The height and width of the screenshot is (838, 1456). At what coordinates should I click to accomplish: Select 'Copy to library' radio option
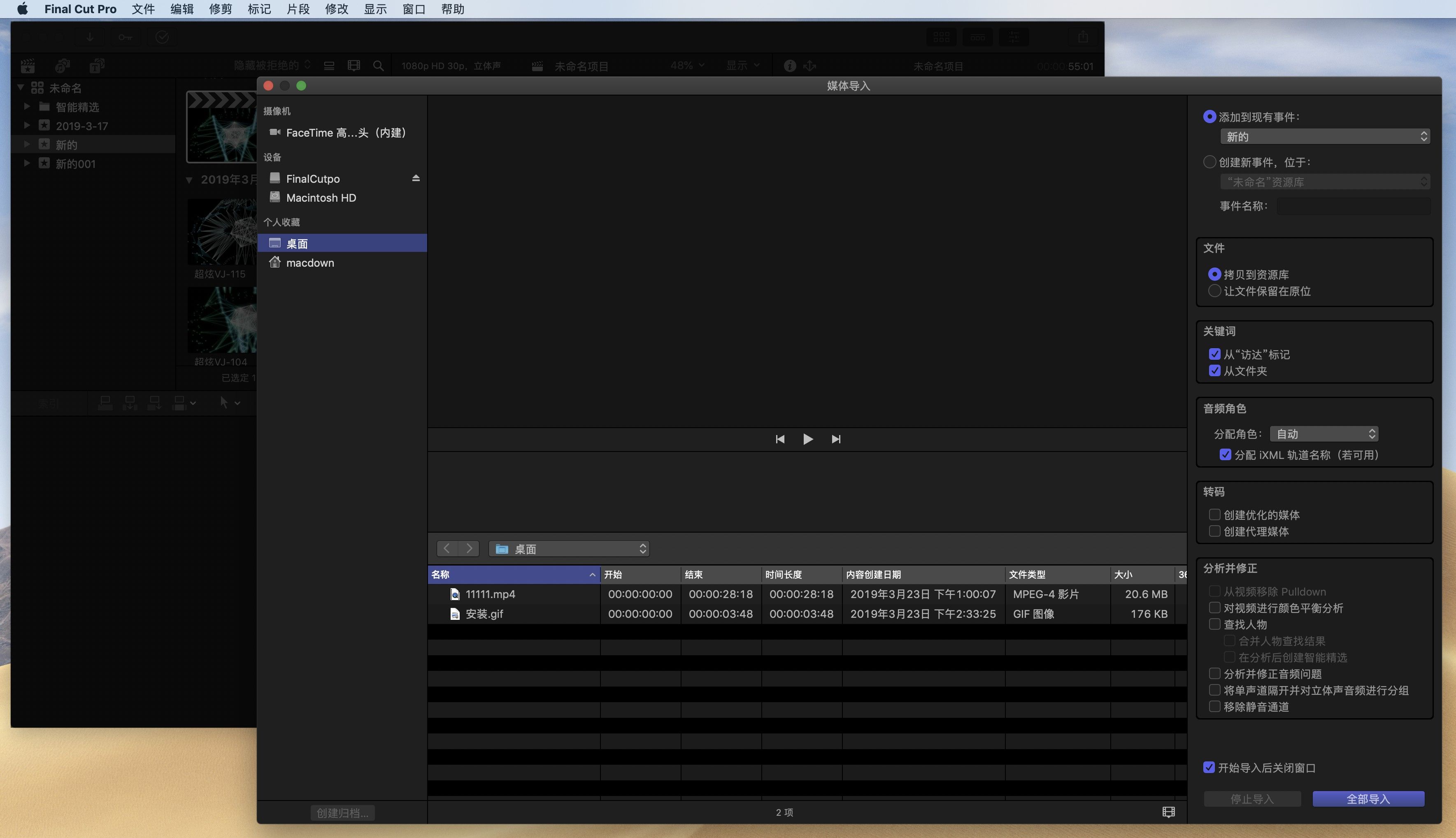click(1214, 275)
